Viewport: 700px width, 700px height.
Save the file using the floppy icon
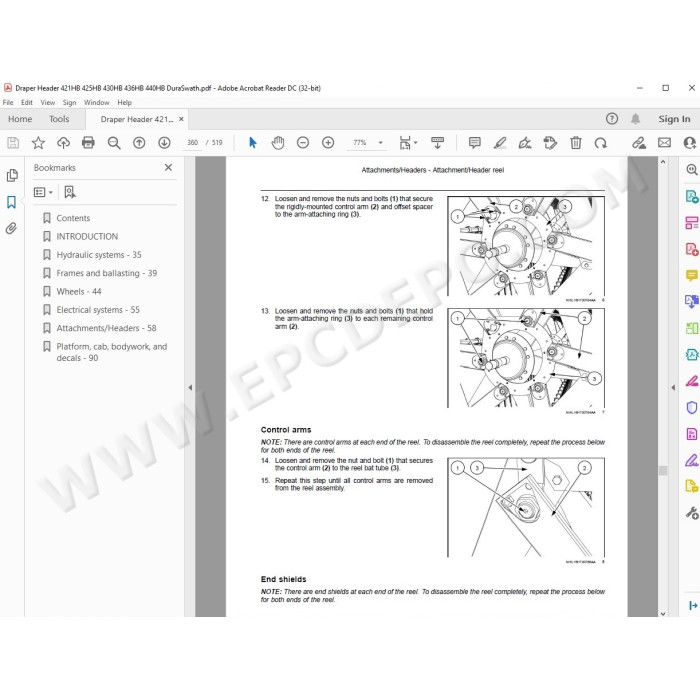click(x=13, y=143)
